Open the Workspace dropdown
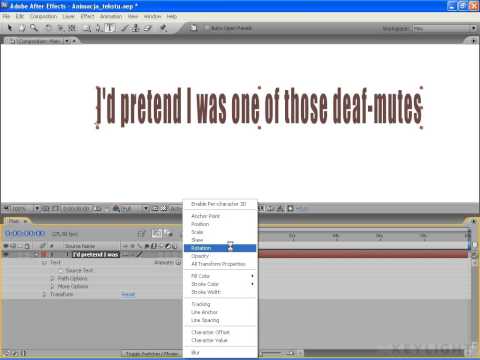The height and width of the screenshot is (360, 480). click(445, 28)
